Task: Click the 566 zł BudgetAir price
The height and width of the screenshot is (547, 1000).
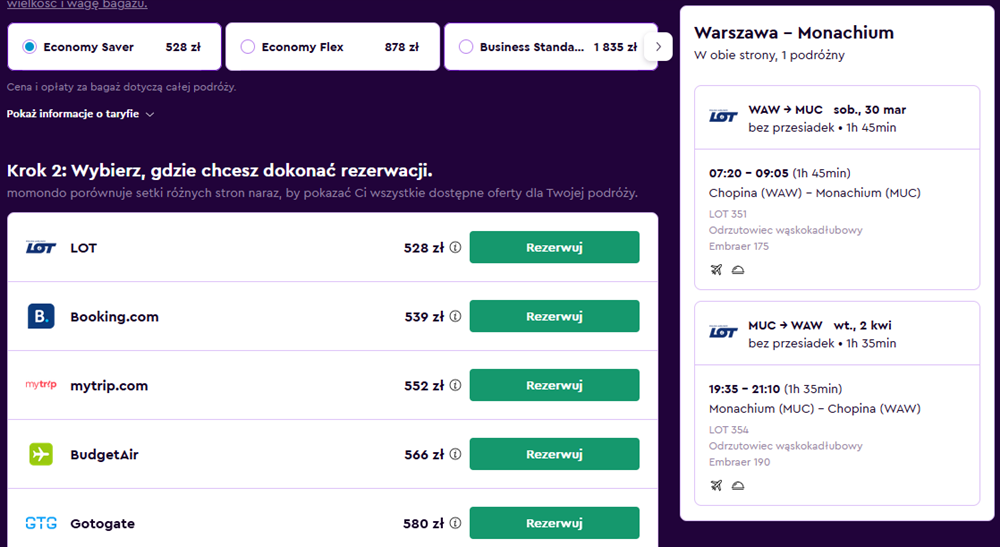Action: pos(424,455)
